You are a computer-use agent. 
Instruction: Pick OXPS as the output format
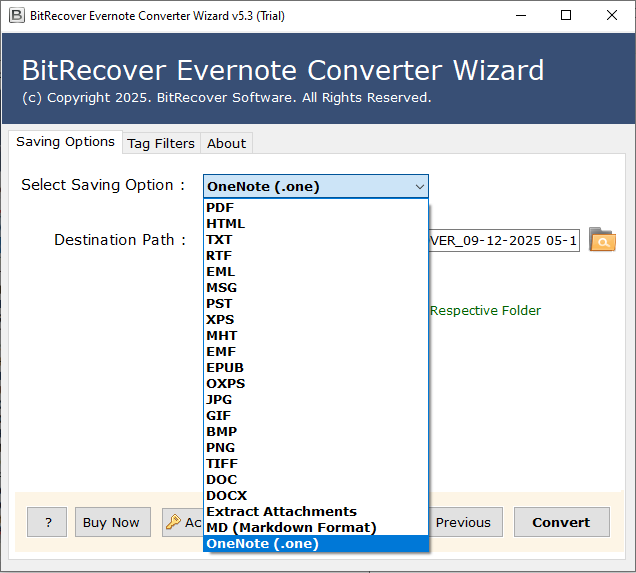[316, 384]
